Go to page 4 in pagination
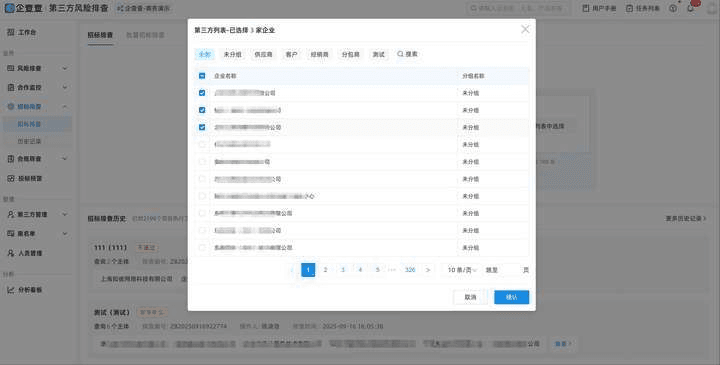 360,270
